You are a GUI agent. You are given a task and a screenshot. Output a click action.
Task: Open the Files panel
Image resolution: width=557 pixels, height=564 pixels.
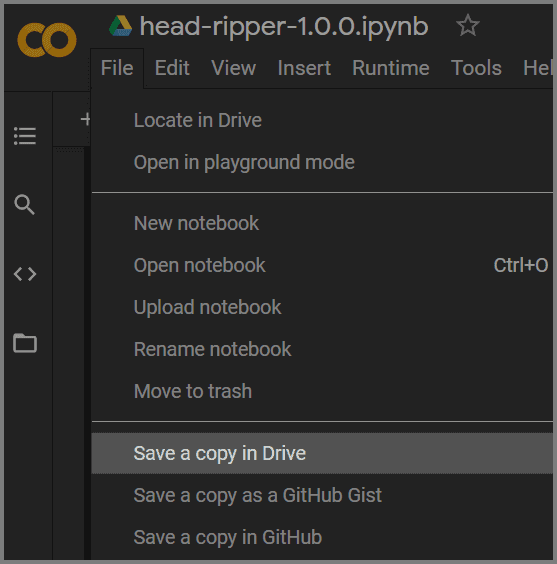coord(25,343)
